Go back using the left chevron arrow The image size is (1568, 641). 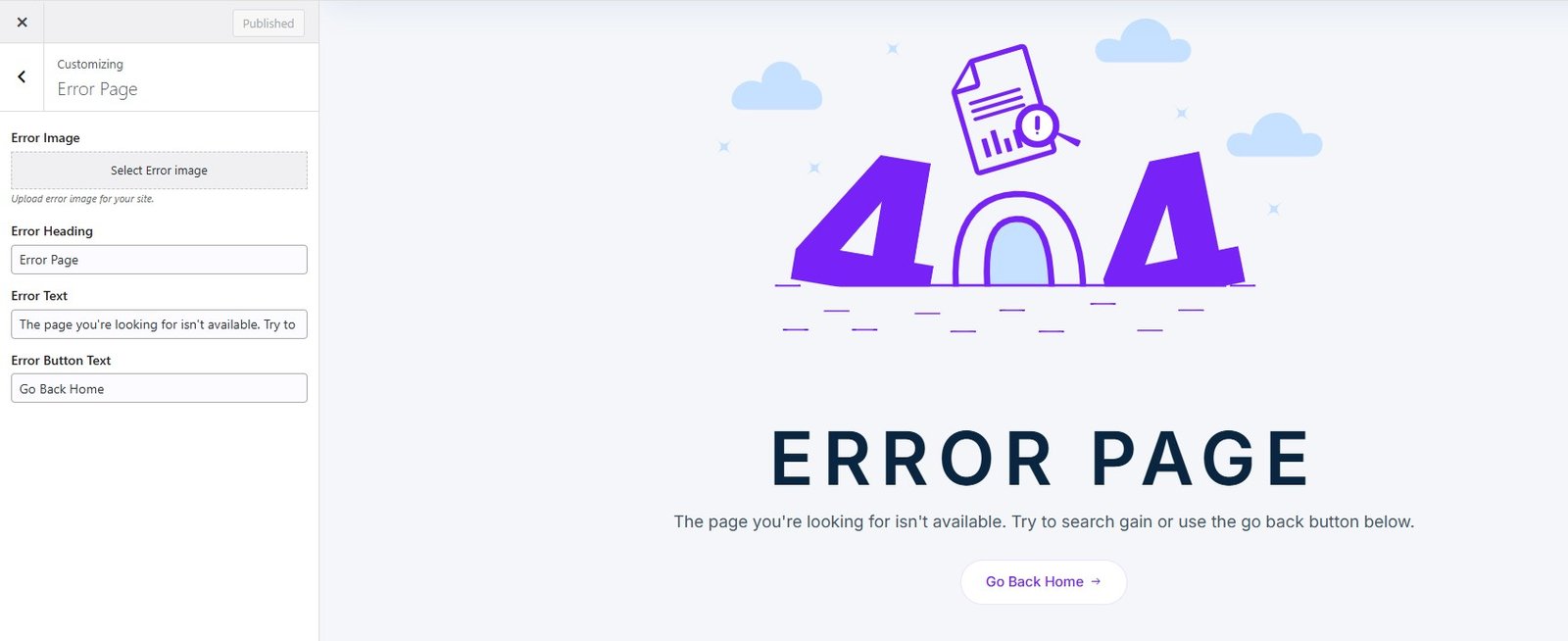(22, 76)
